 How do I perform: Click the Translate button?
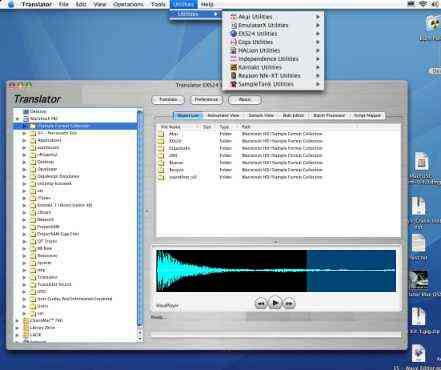168,100
